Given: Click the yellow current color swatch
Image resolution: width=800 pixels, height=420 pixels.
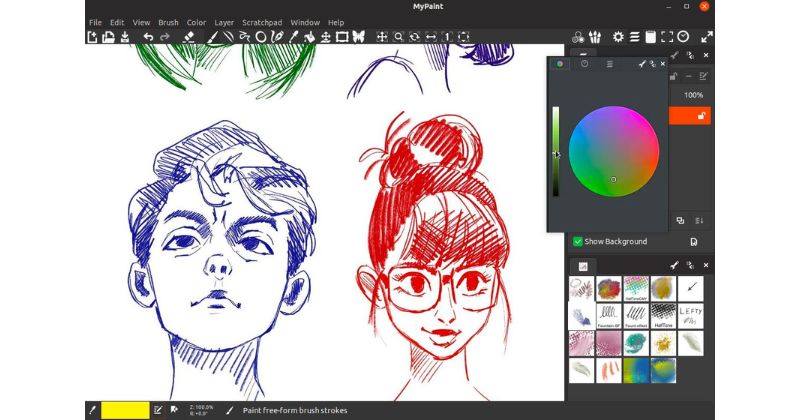Looking at the screenshot, I should [125, 410].
